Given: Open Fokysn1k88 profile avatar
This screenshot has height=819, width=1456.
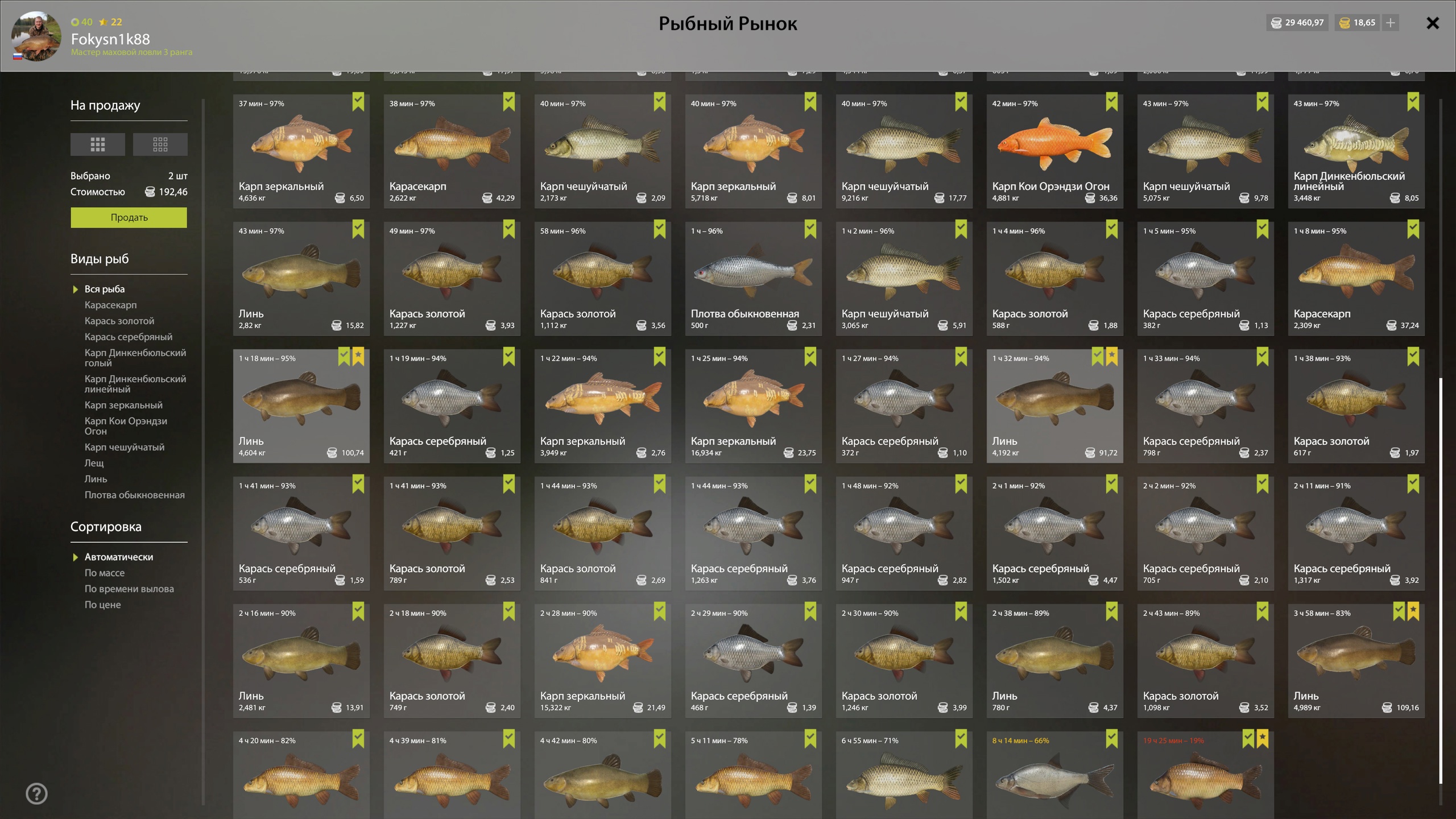Looking at the screenshot, I should tap(36, 36).
